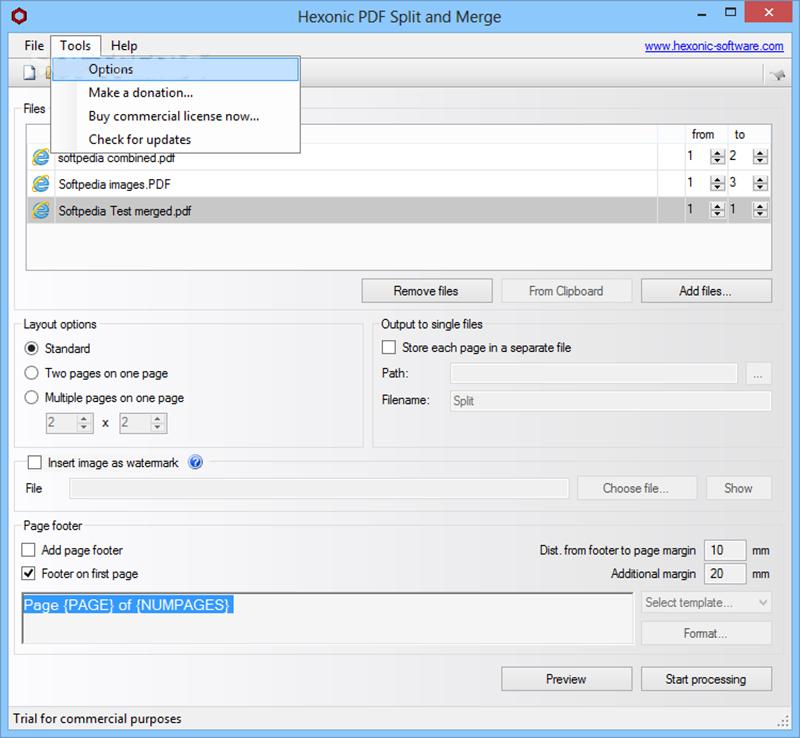Click the 'from' spinner for Softpedia images.PDF
800x738 pixels.
pyautogui.click(x=717, y=184)
